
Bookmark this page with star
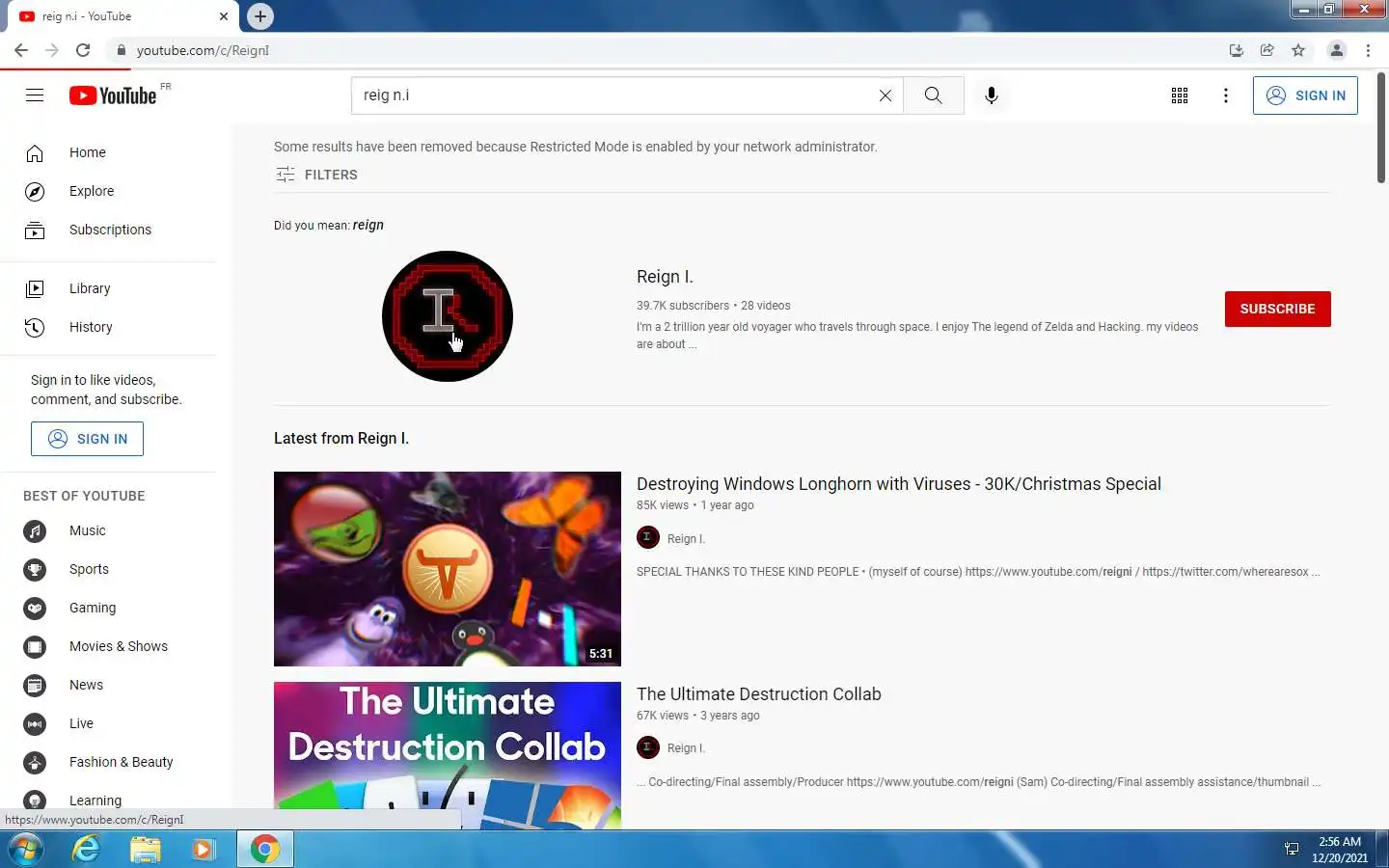coord(1298,50)
